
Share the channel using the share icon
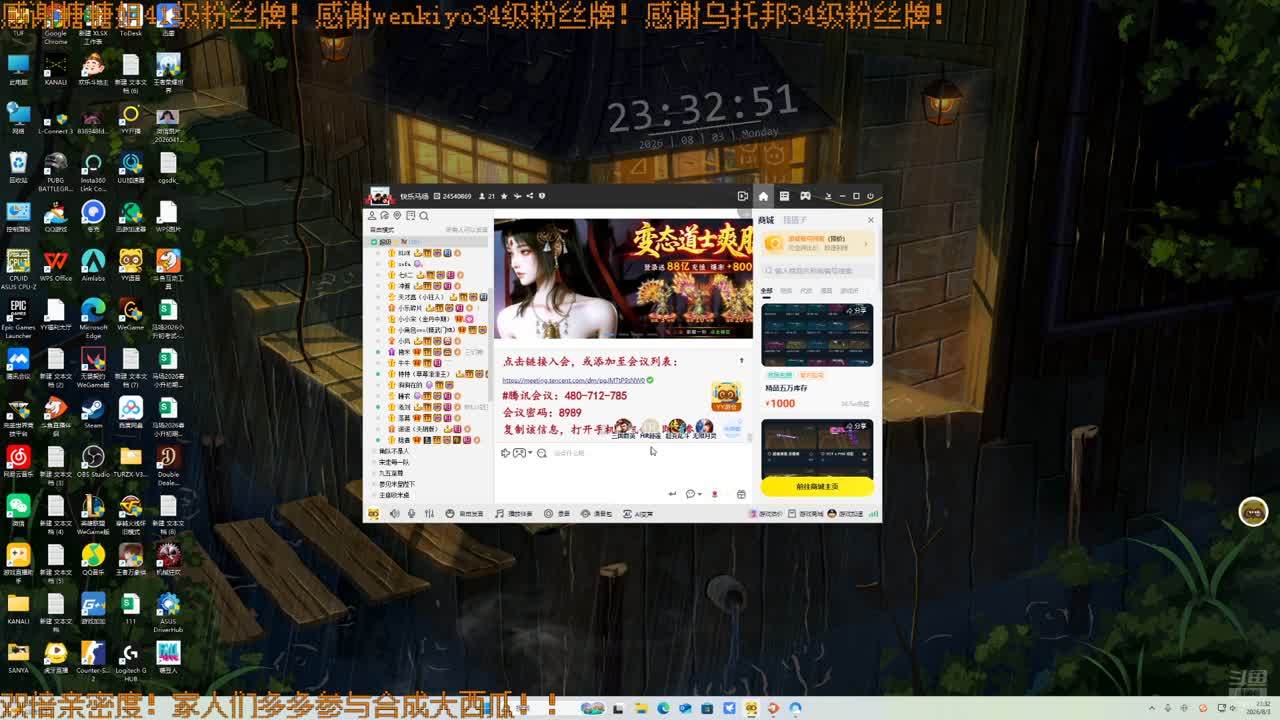click(529, 196)
